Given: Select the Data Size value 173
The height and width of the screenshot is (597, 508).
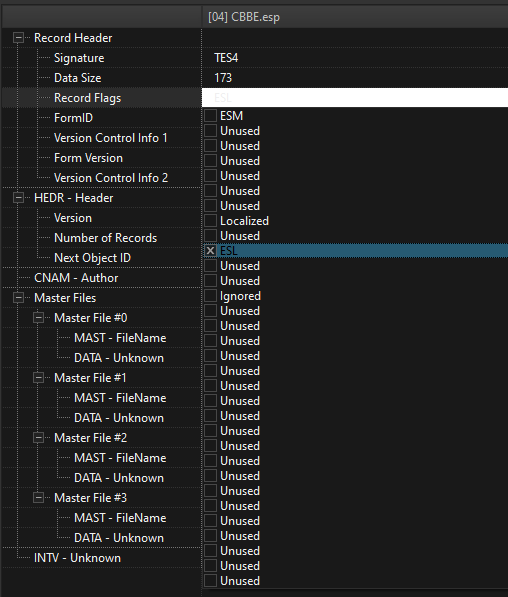Looking at the screenshot, I should click(x=223, y=78).
